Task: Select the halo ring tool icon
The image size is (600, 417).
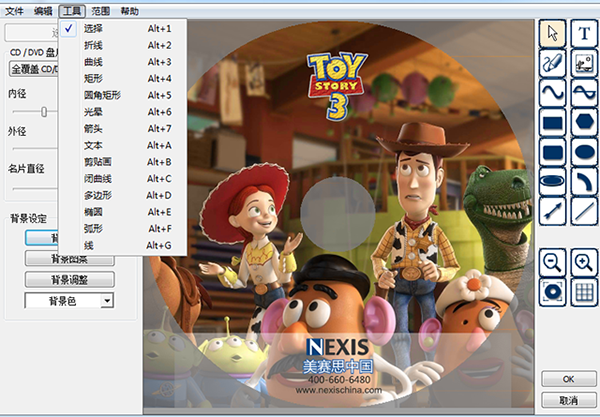Action: point(552,181)
